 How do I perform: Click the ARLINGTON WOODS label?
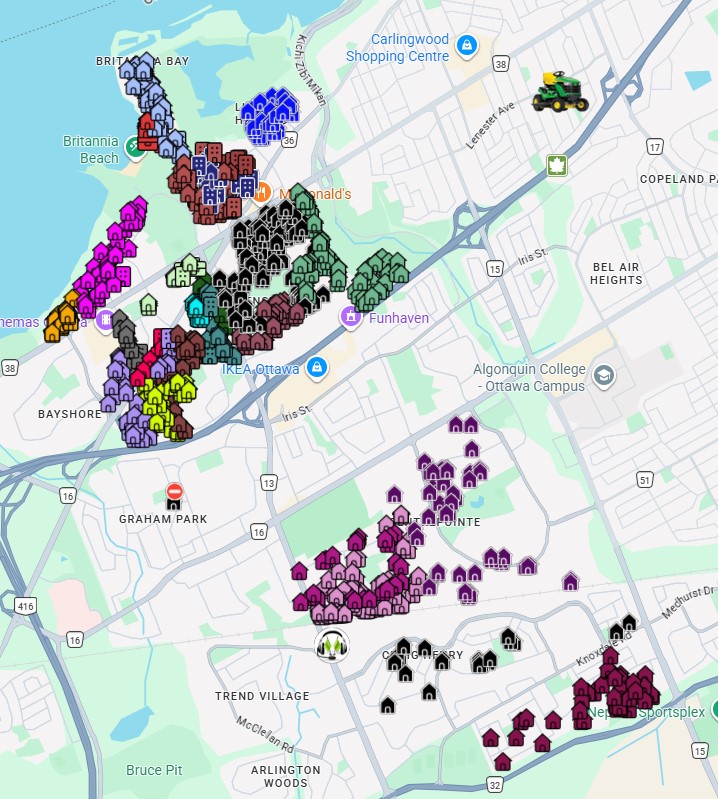pyautogui.click(x=285, y=777)
